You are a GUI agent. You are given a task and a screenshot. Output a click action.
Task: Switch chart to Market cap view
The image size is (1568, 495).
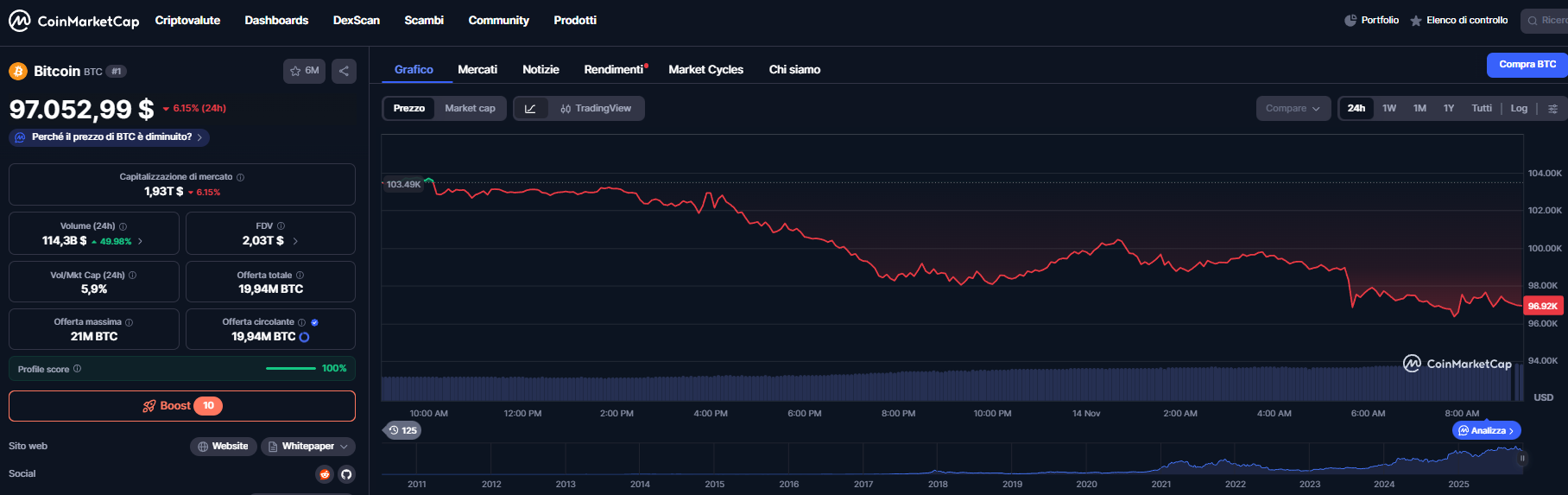[470, 109]
